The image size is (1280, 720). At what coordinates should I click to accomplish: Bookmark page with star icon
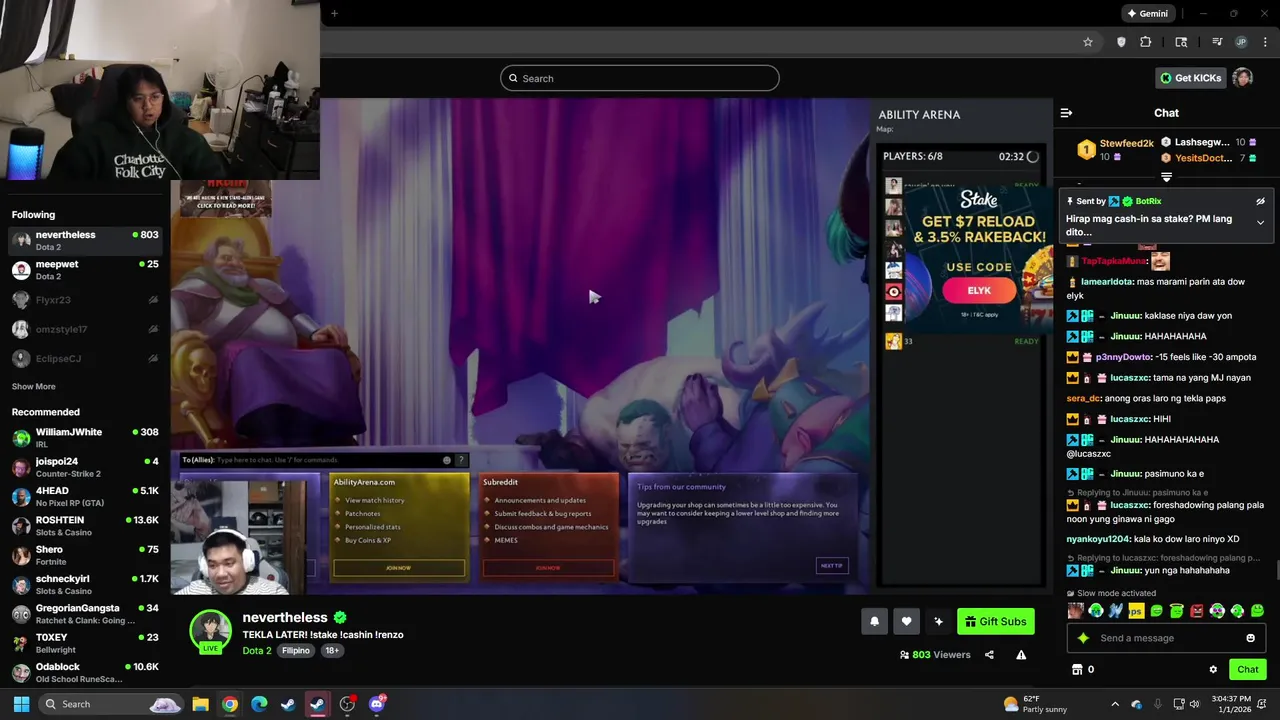point(1088,42)
